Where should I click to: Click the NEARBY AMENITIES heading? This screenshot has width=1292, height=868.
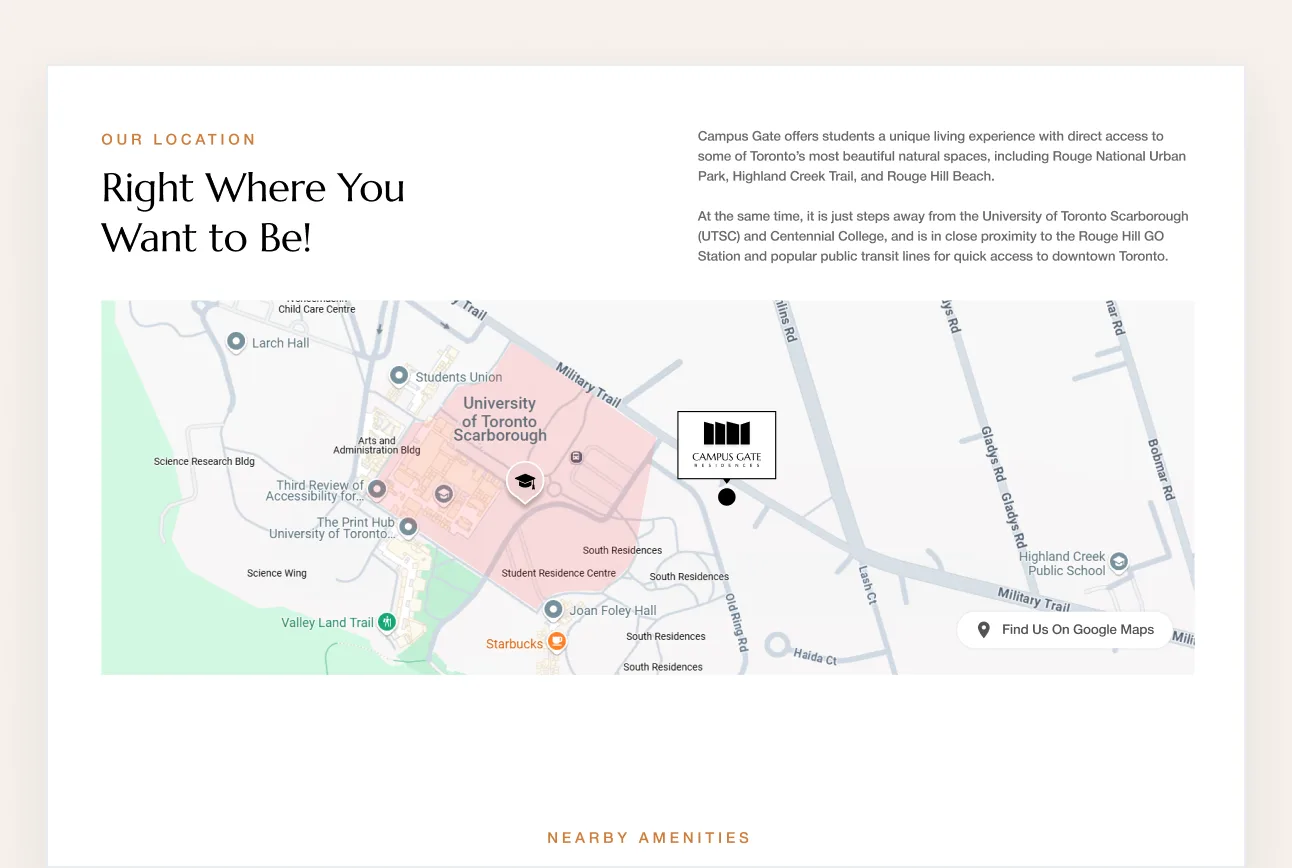point(649,838)
